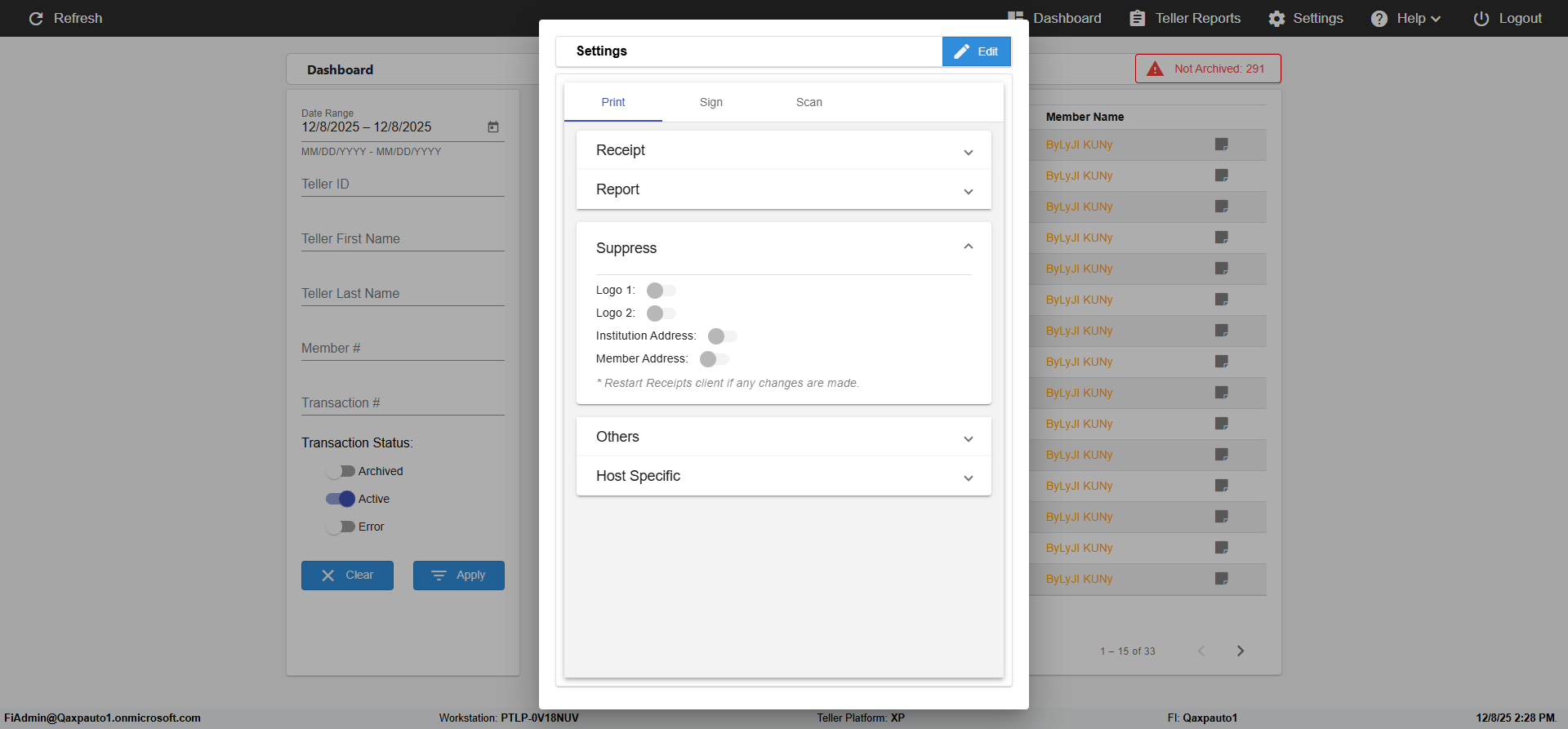This screenshot has width=1568, height=729.
Task: Click the Workstation: PTLP-0V18NUV status entry
Action: 509,718
